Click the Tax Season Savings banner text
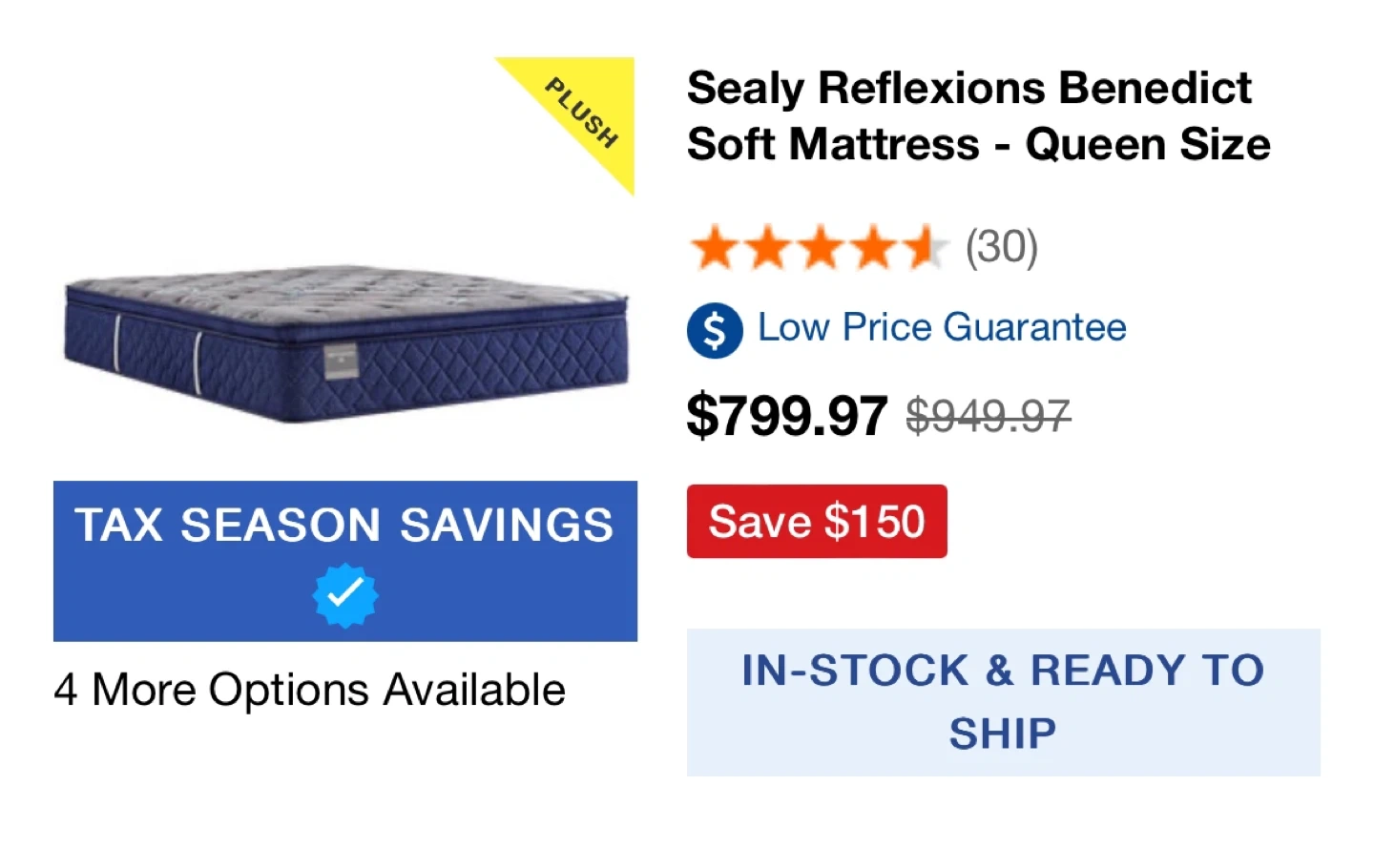Image resolution: width=1374 pixels, height=868 pixels. [x=344, y=525]
